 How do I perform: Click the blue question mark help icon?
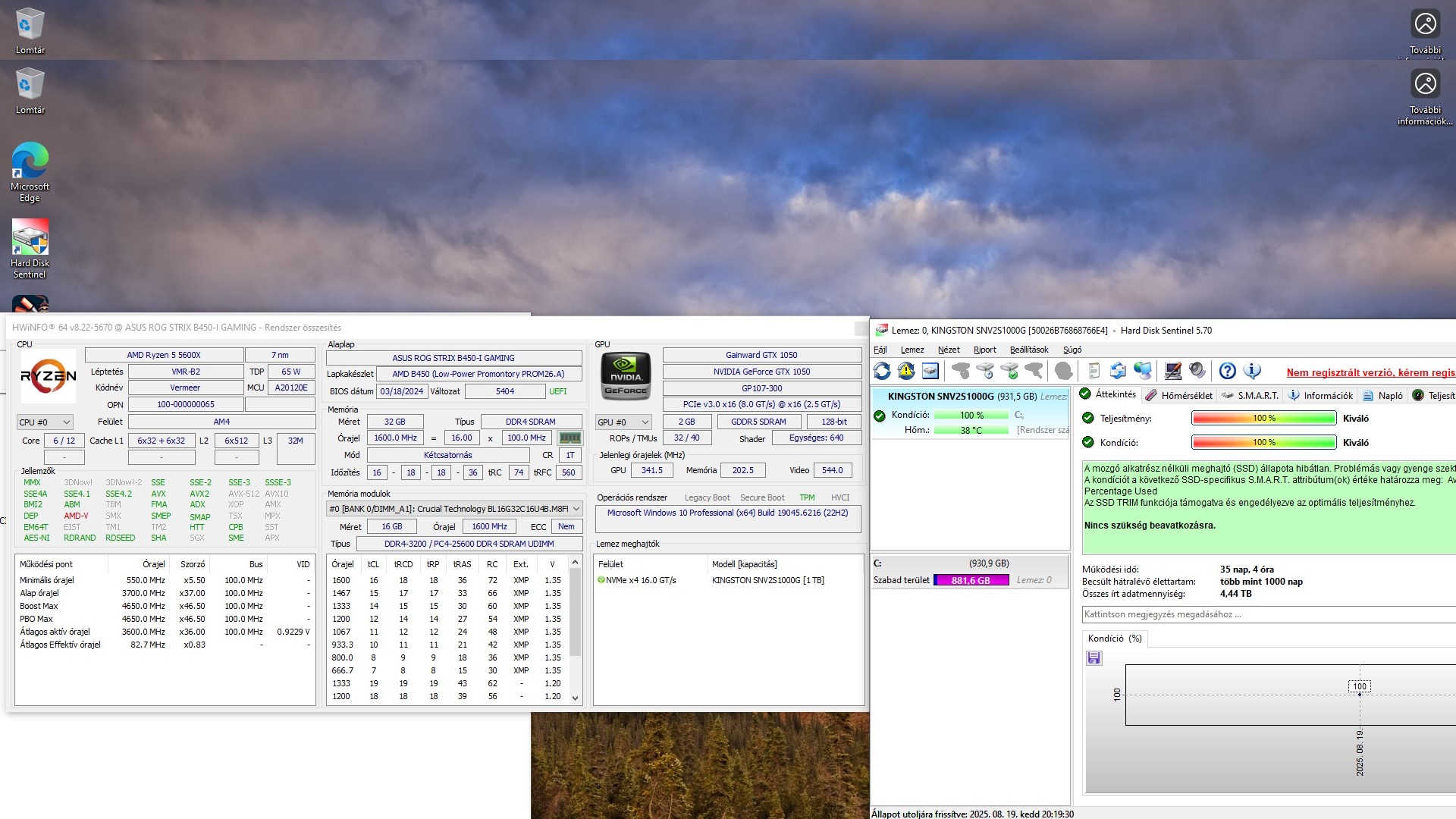(1227, 371)
